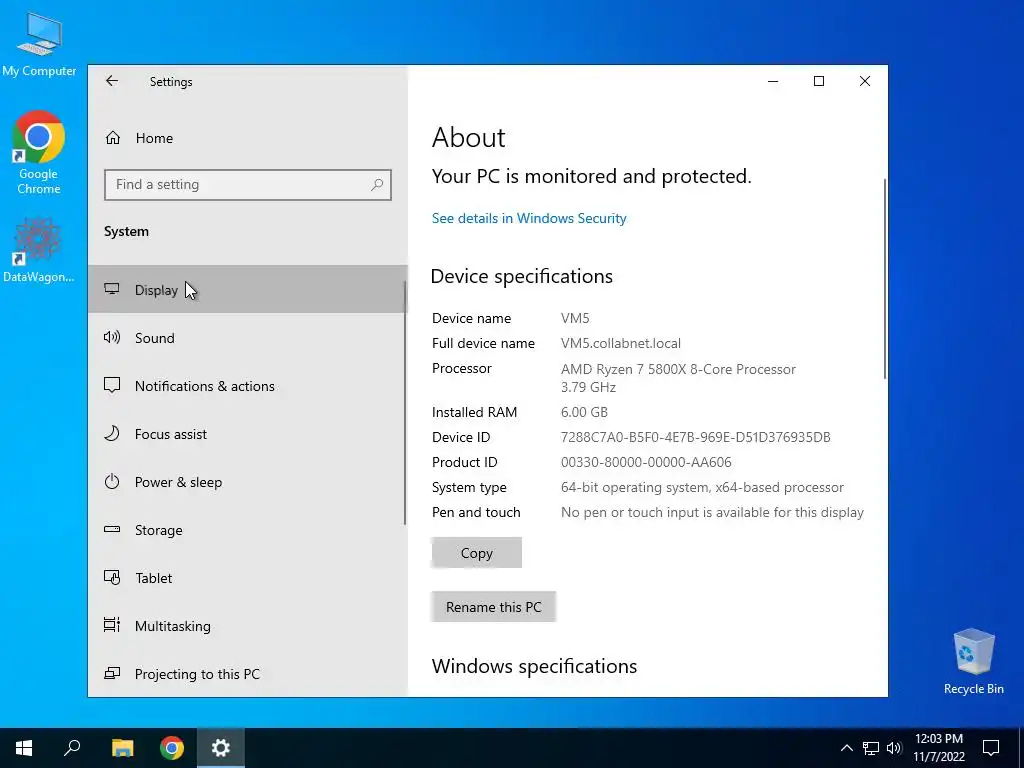The image size is (1024, 768).
Task: Click the Product ID value 00330-80000-00000-AA606
Action: pos(646,462)
